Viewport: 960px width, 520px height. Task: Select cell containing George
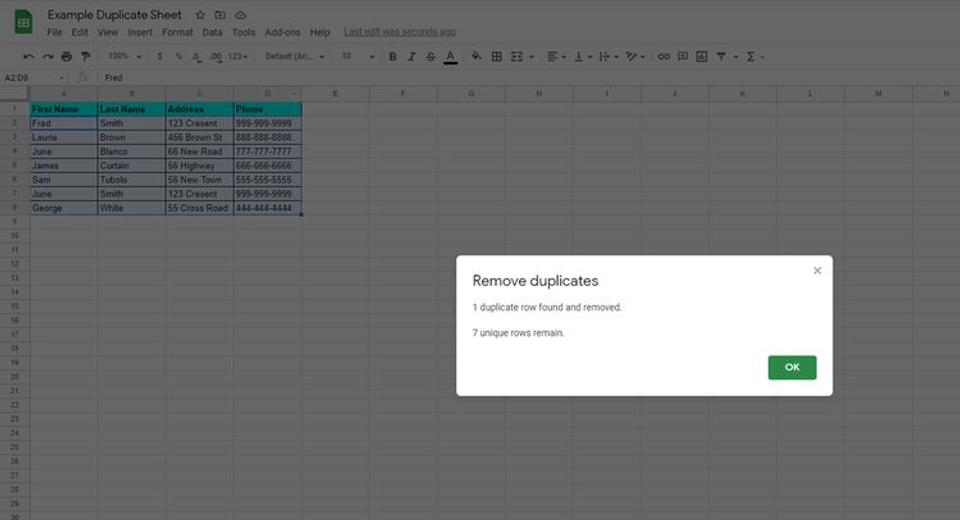click(64, 208)
